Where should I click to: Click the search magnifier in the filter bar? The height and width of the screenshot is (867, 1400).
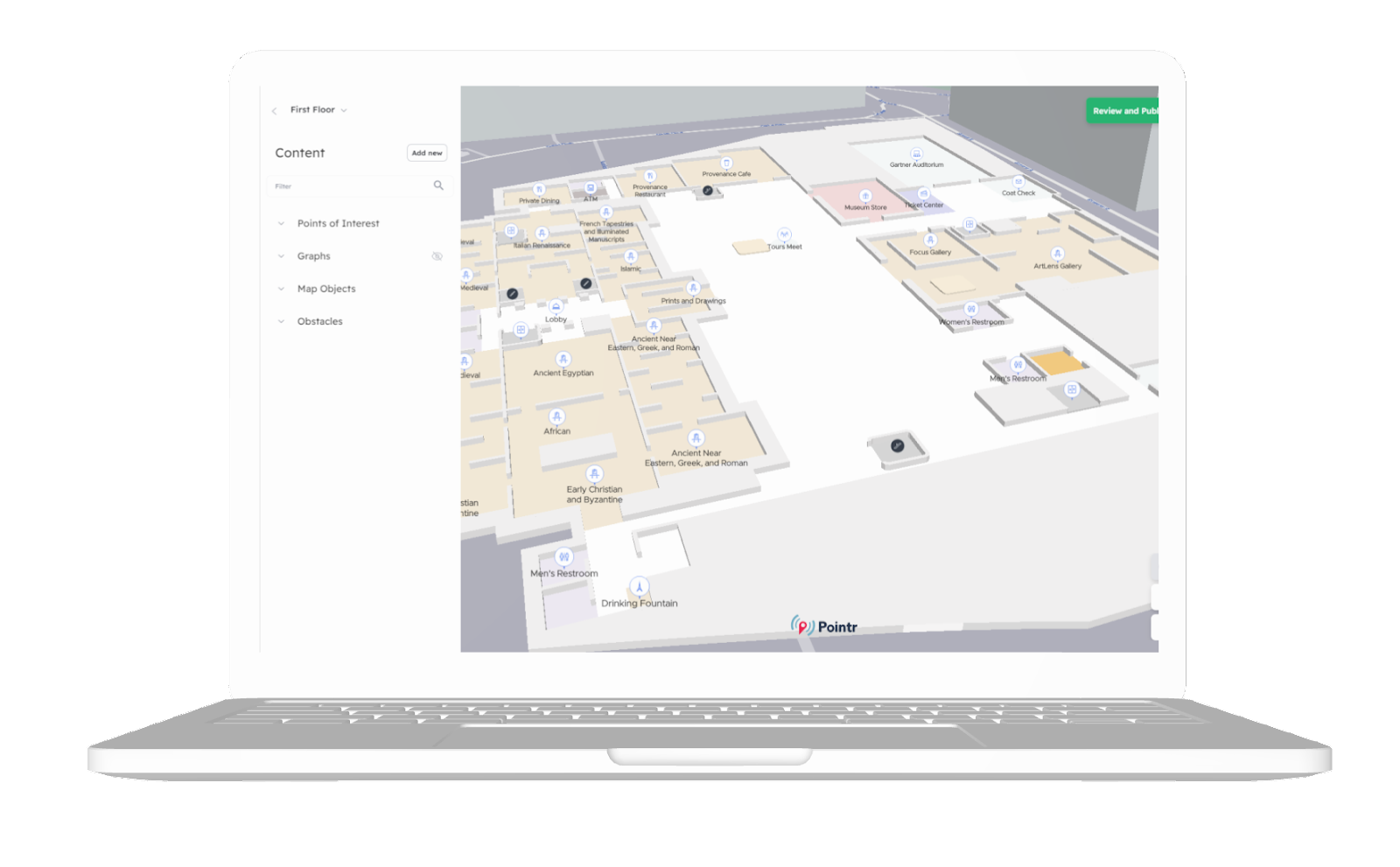point(438,185)
